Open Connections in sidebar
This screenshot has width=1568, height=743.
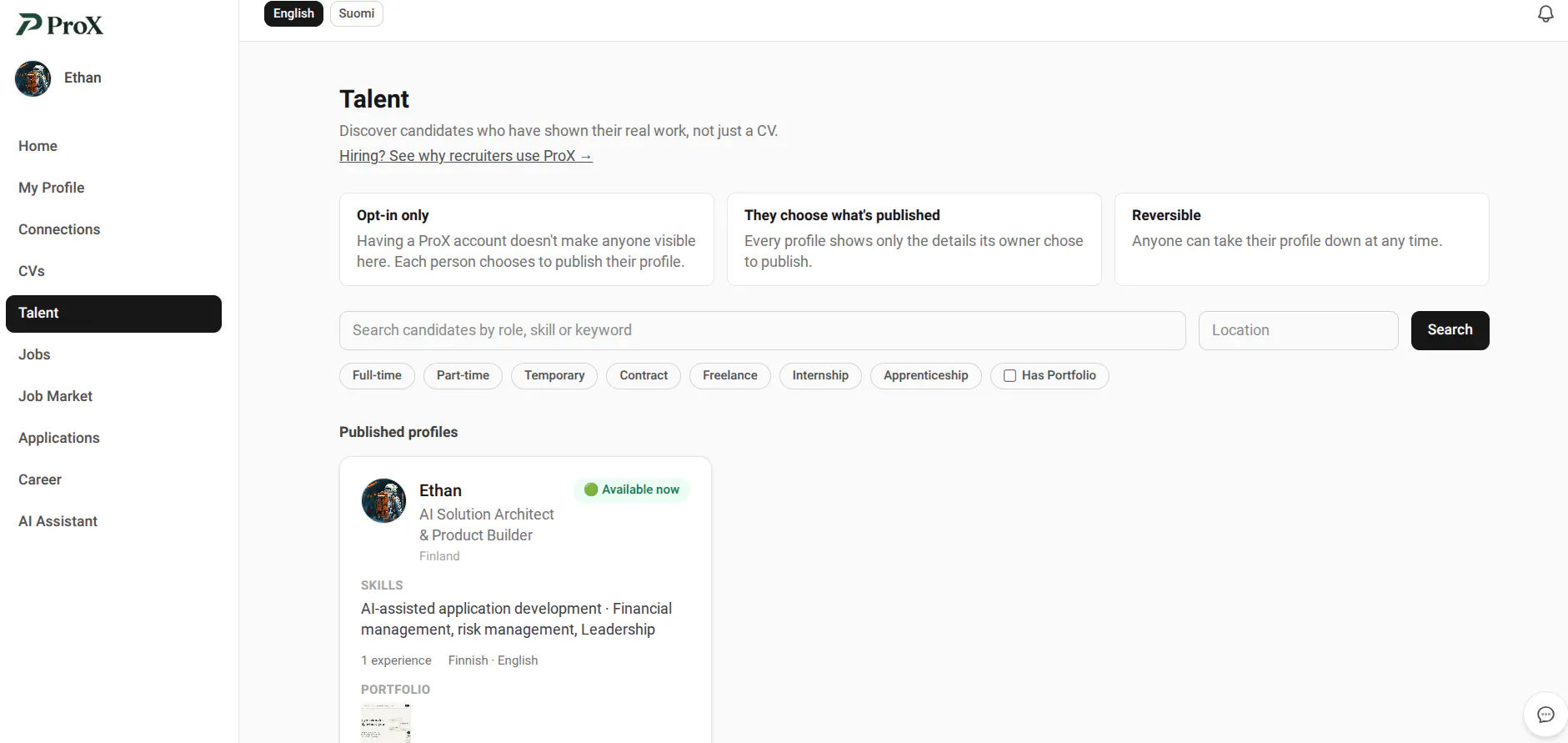pyautogui.click(x=113, y=229)
